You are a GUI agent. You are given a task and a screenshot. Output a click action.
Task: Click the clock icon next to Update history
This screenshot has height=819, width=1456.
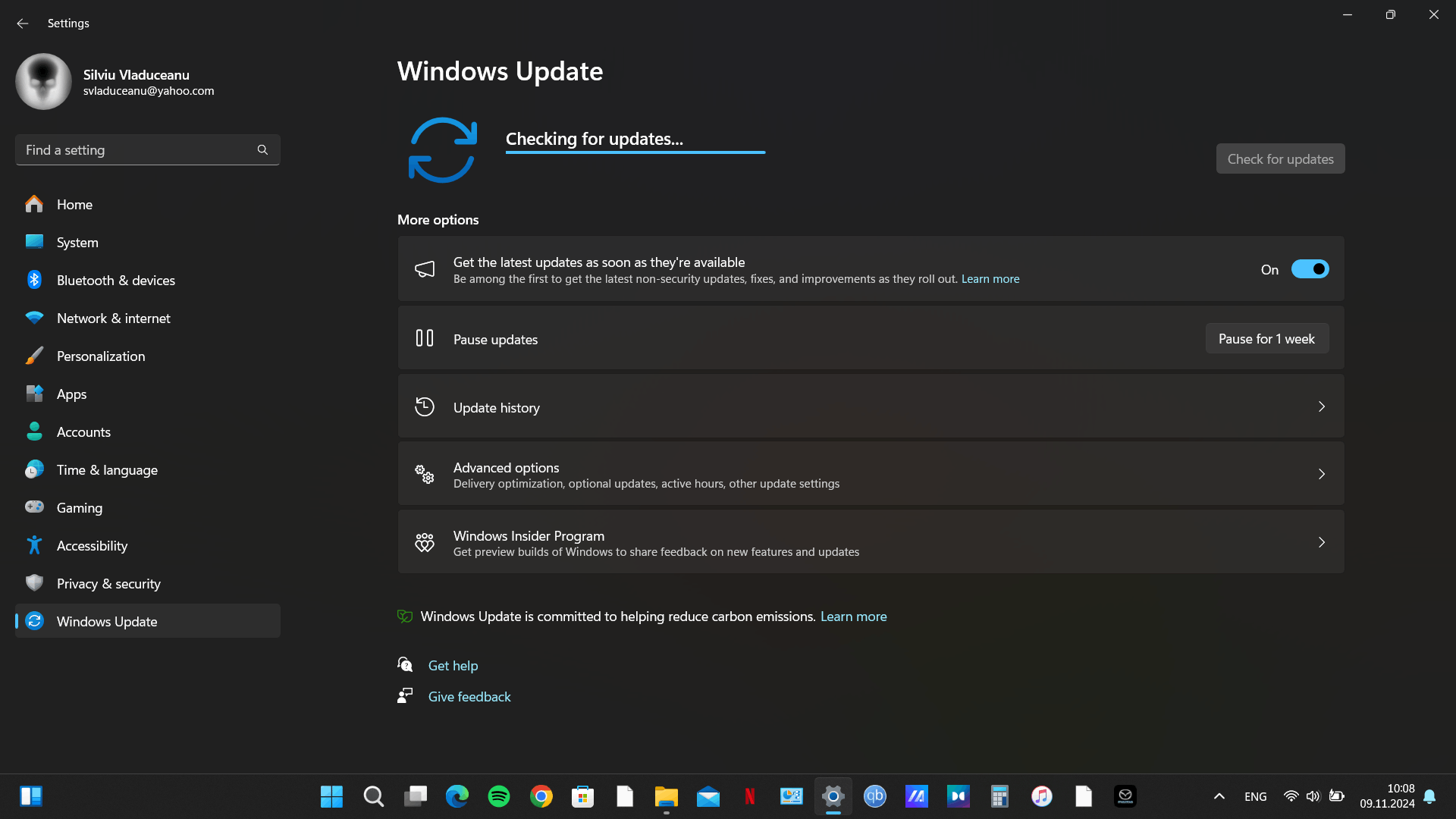pos(425,406)
